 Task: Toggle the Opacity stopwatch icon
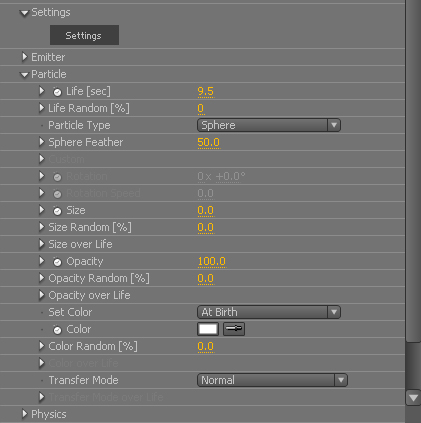[x=57, y=262]
